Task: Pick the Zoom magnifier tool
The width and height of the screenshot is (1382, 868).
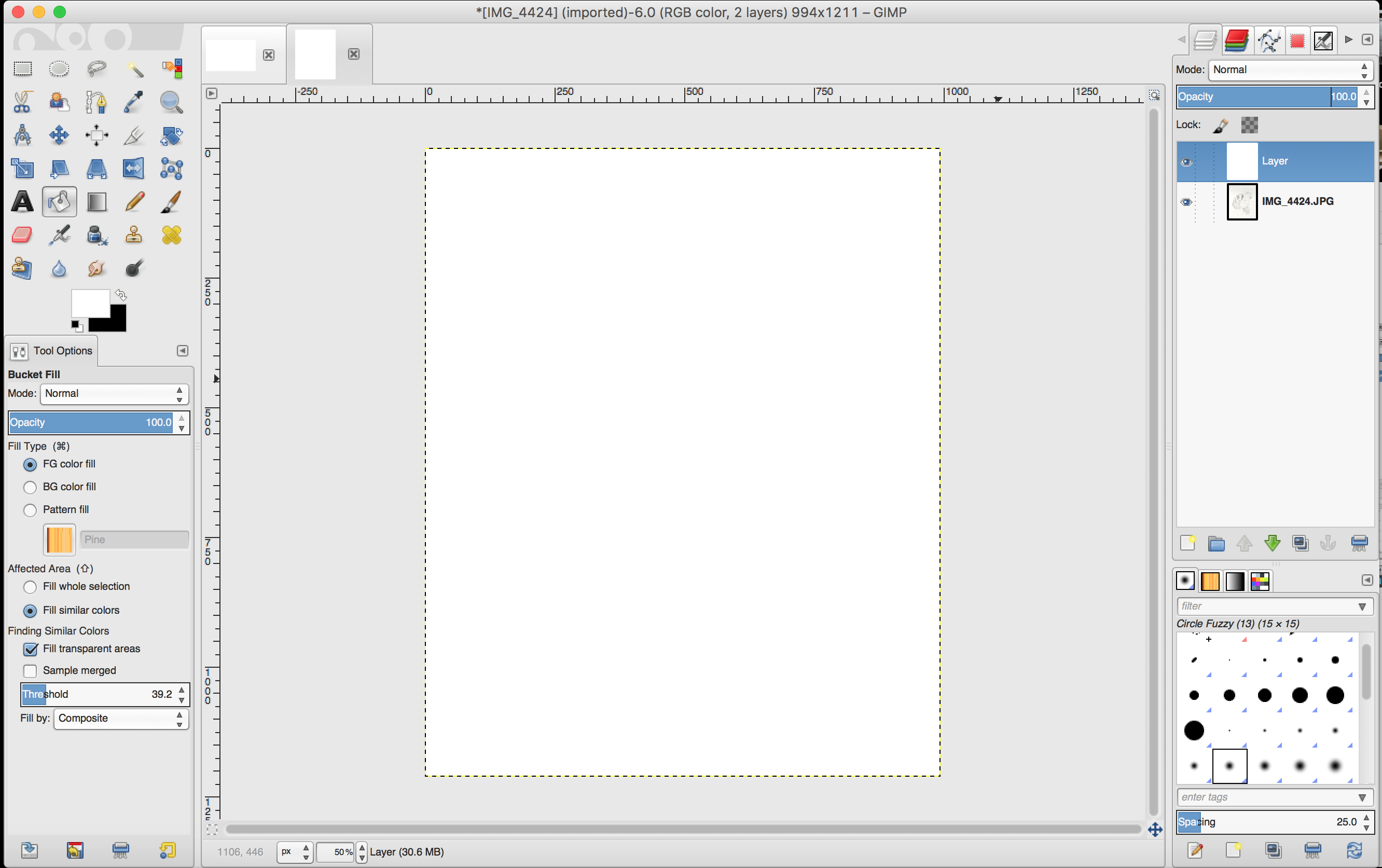Action: [x=171, y=102]
